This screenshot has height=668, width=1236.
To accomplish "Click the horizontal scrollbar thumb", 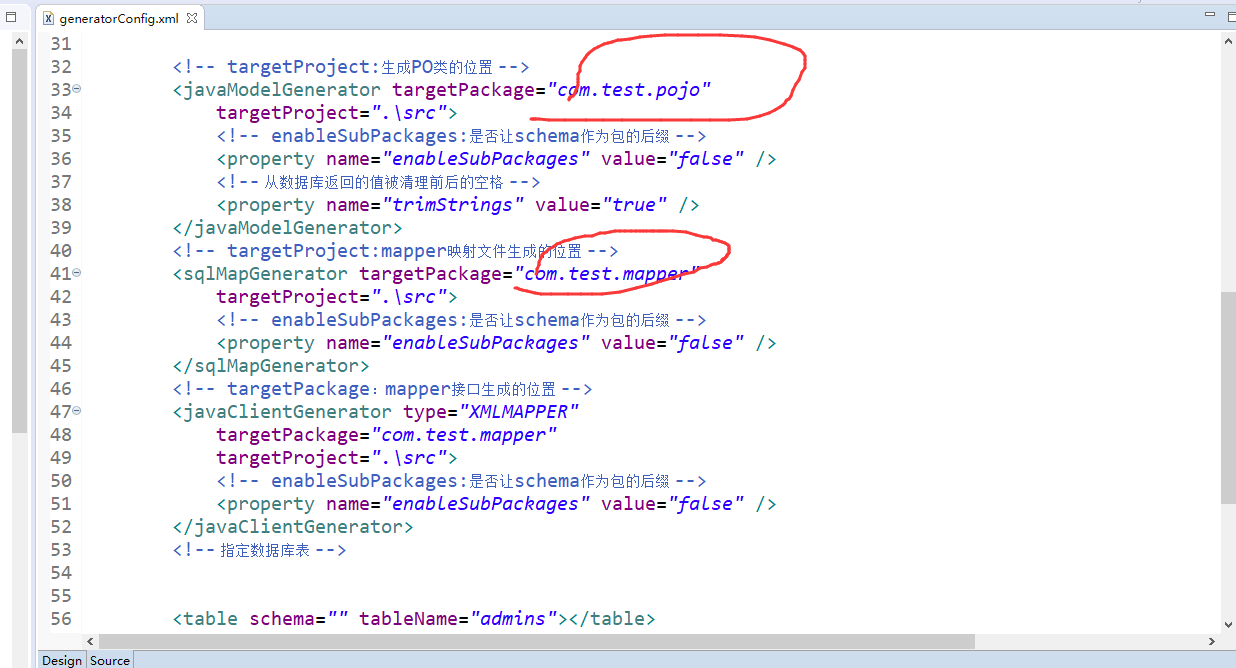I will click(536, 641).
